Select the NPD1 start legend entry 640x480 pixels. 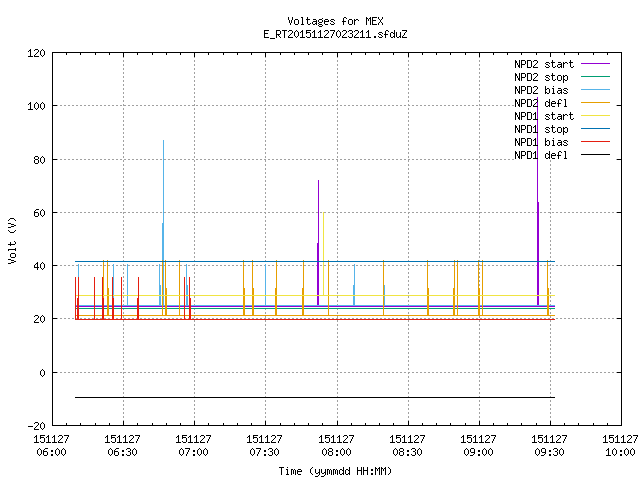tap(562, 116)
